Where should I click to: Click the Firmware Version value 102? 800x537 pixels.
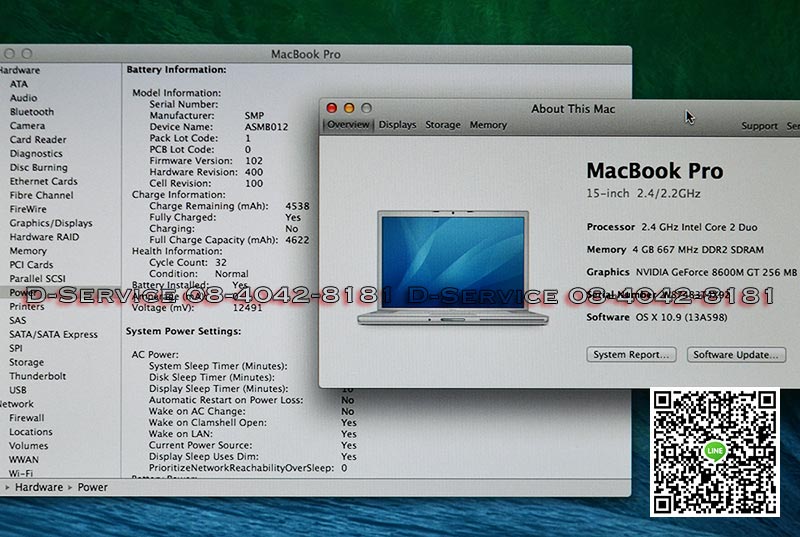click(254, 161)
